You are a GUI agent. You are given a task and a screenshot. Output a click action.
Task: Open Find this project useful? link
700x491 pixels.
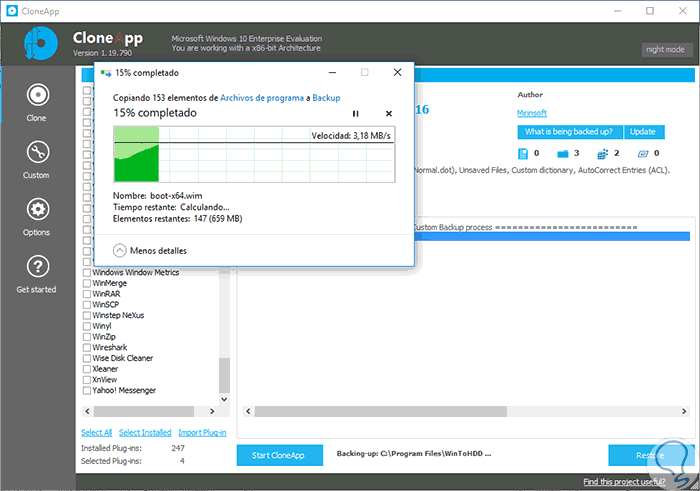pyautogui.click(x=624, y=482)
